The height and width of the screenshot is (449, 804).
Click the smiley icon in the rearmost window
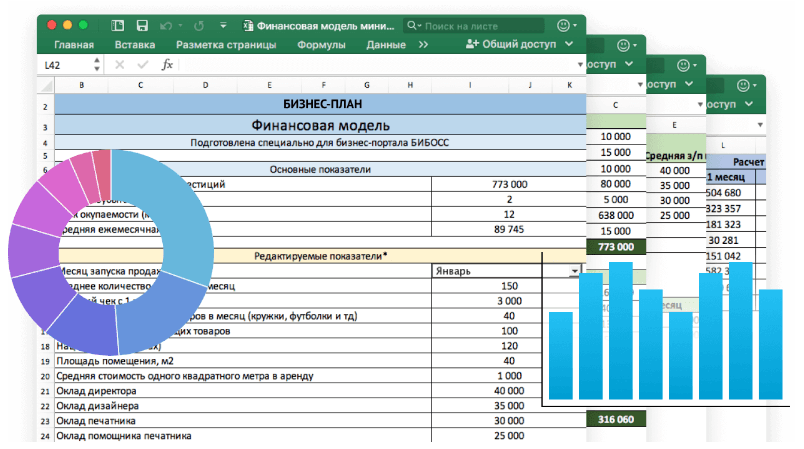pos(743,85)
